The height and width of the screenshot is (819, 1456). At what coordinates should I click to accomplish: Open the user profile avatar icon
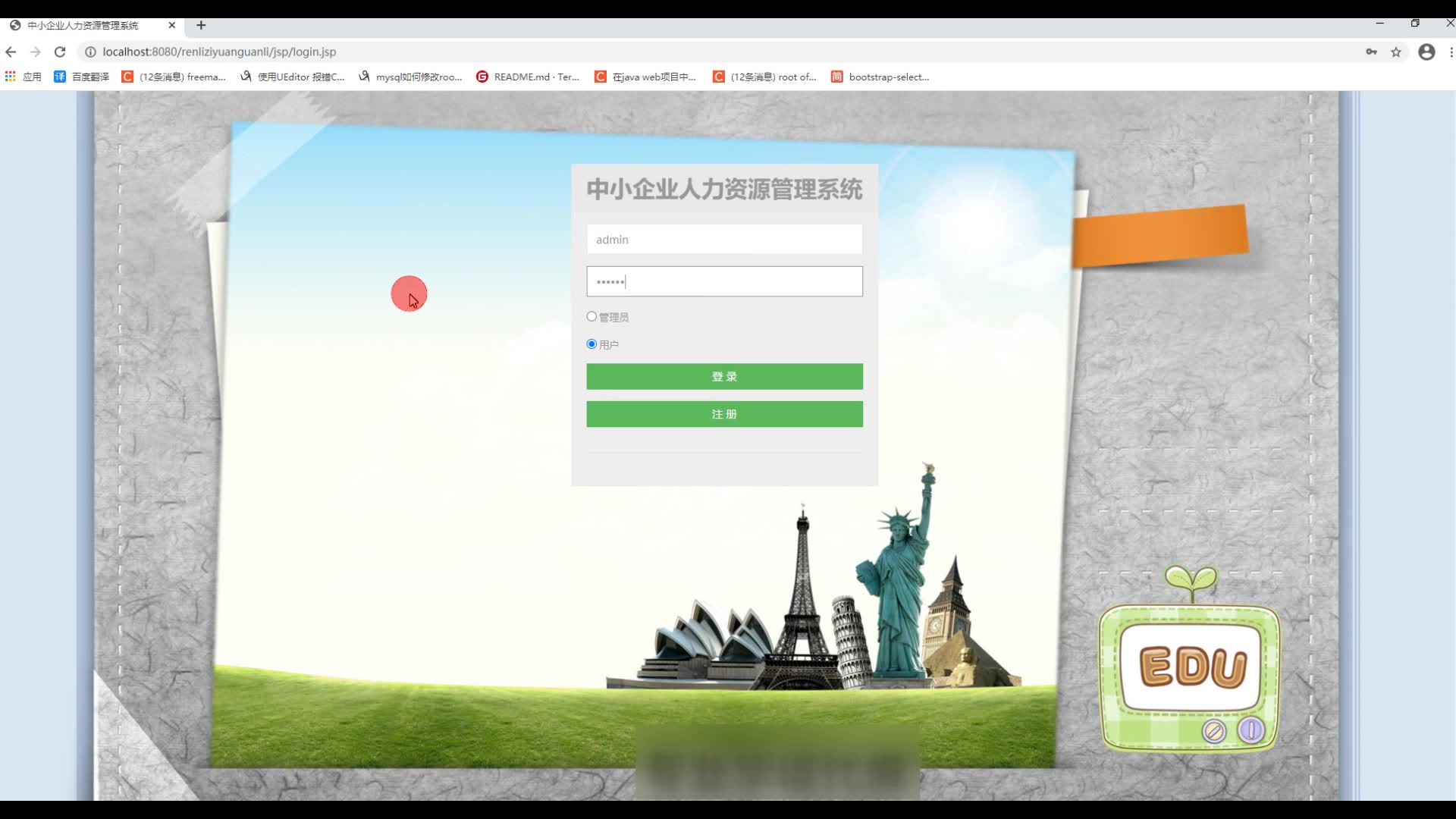coord(1426,52)
